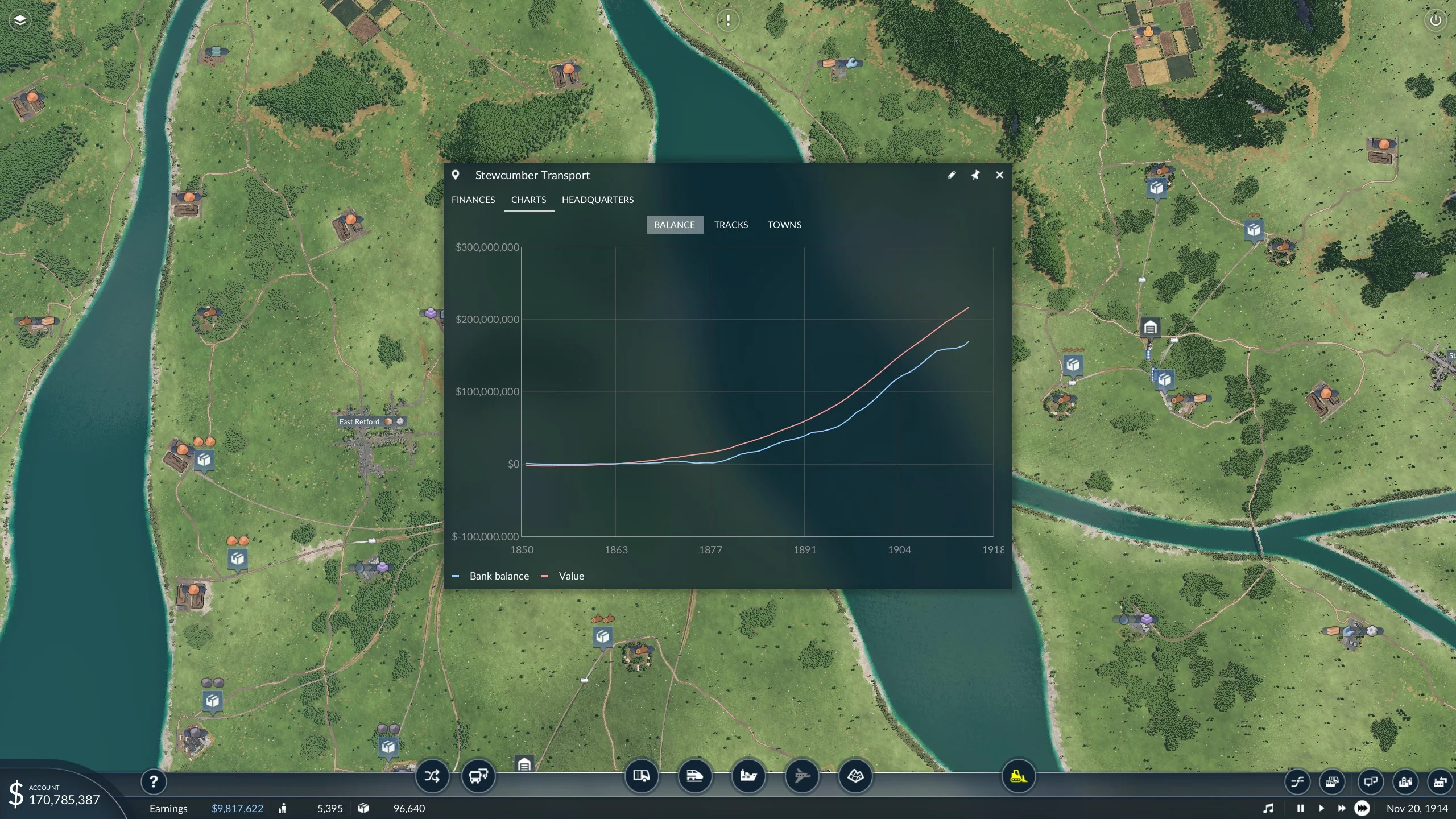Open the Headquarters tab
The width and height of the screenshot is (1456, 819).
pyautogui.click(x=598, y=200)
